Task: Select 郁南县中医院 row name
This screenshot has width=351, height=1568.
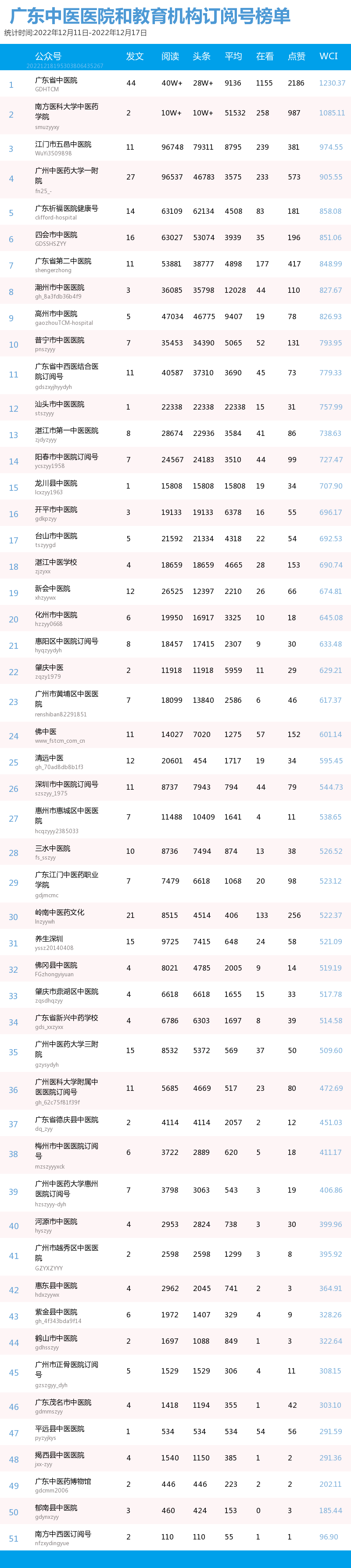Action: pos(56,1507)
